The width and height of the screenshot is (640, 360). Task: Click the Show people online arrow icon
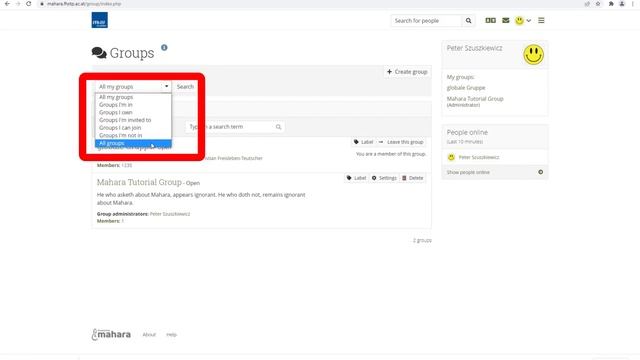[540, 172]
